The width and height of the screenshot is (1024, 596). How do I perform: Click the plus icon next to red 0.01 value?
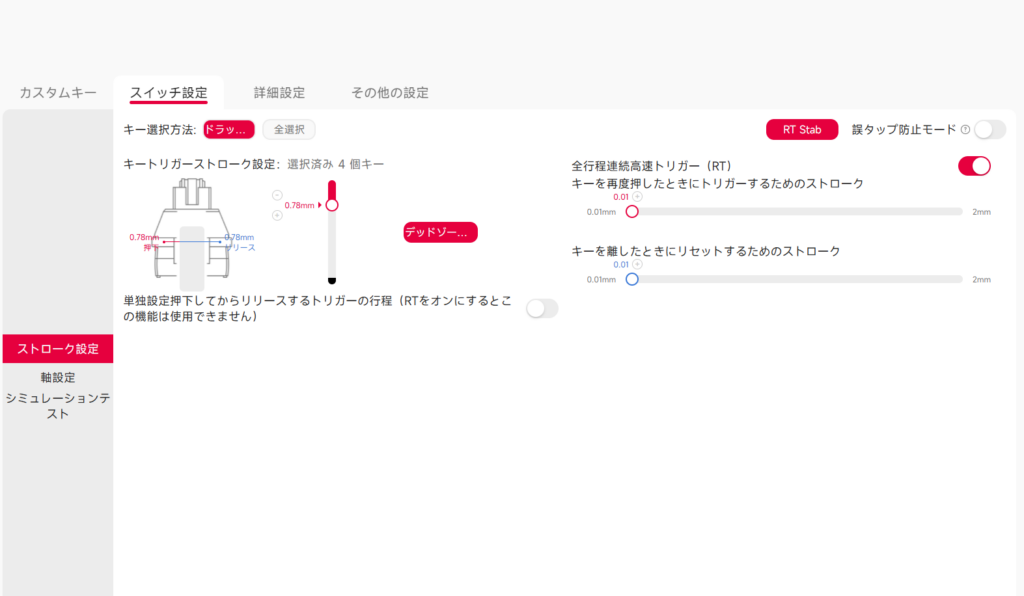tap(638, 197)
